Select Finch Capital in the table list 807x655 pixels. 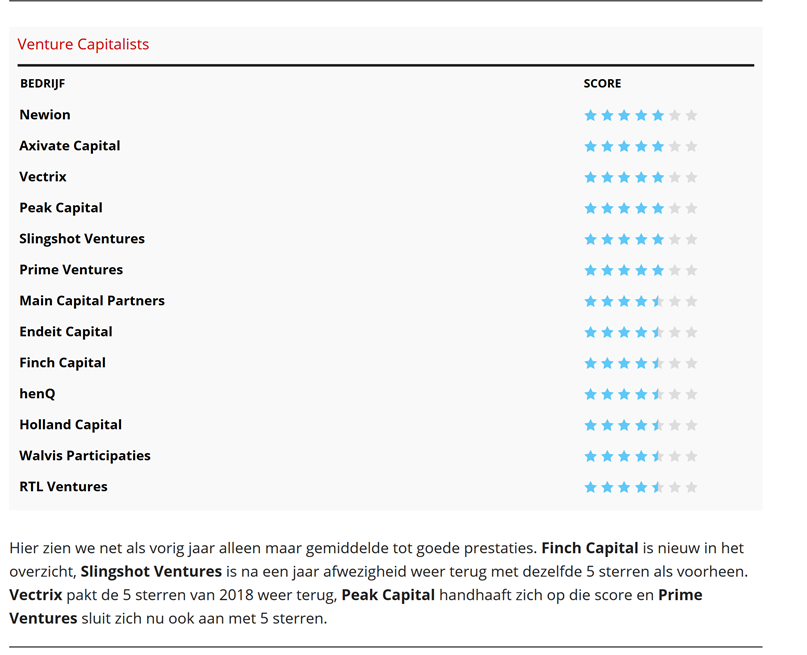click(62, 363)
